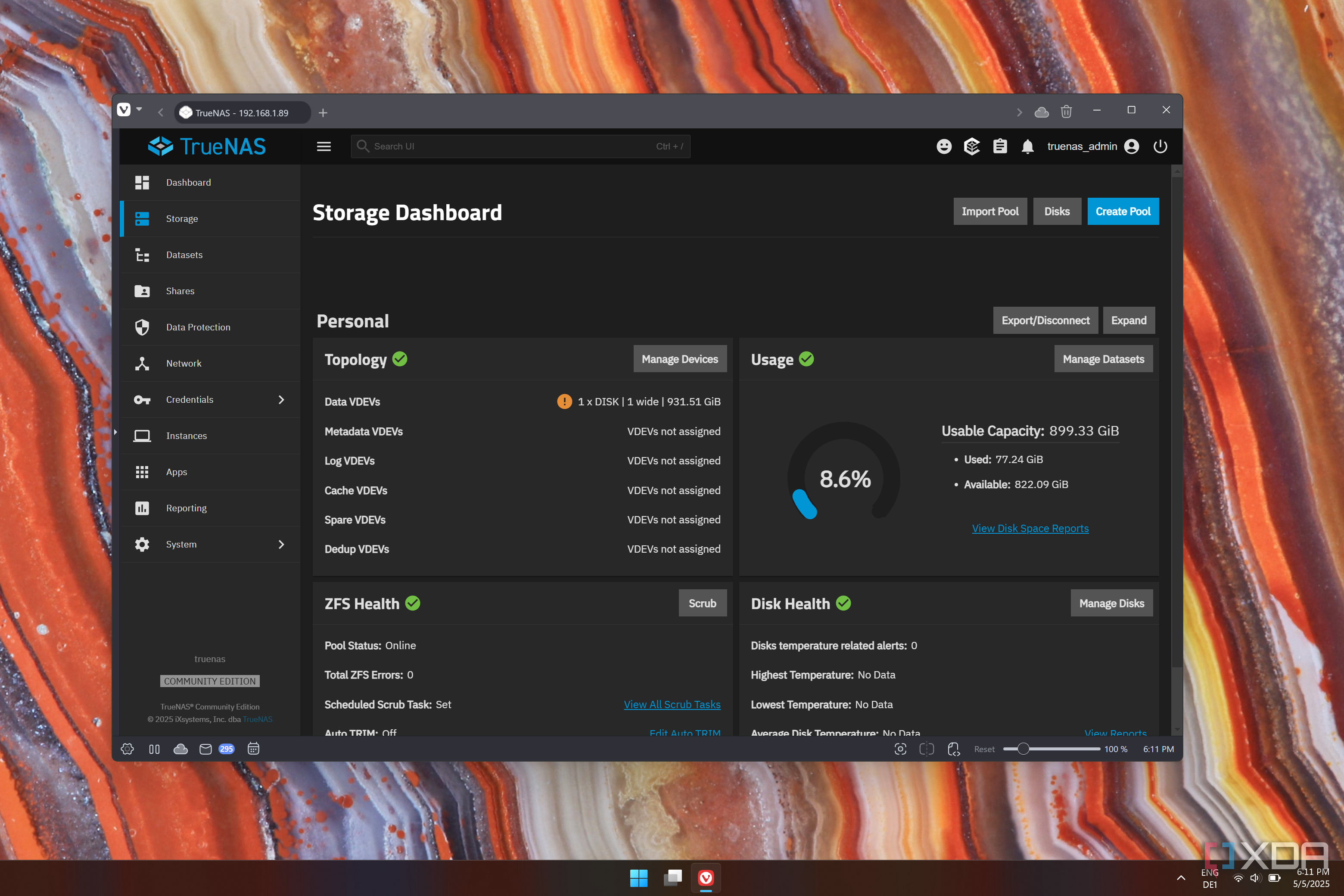Open the Vivaldi calendar icon in status bar
This screenshot has height=896, width=1344.
pos(253,749)
